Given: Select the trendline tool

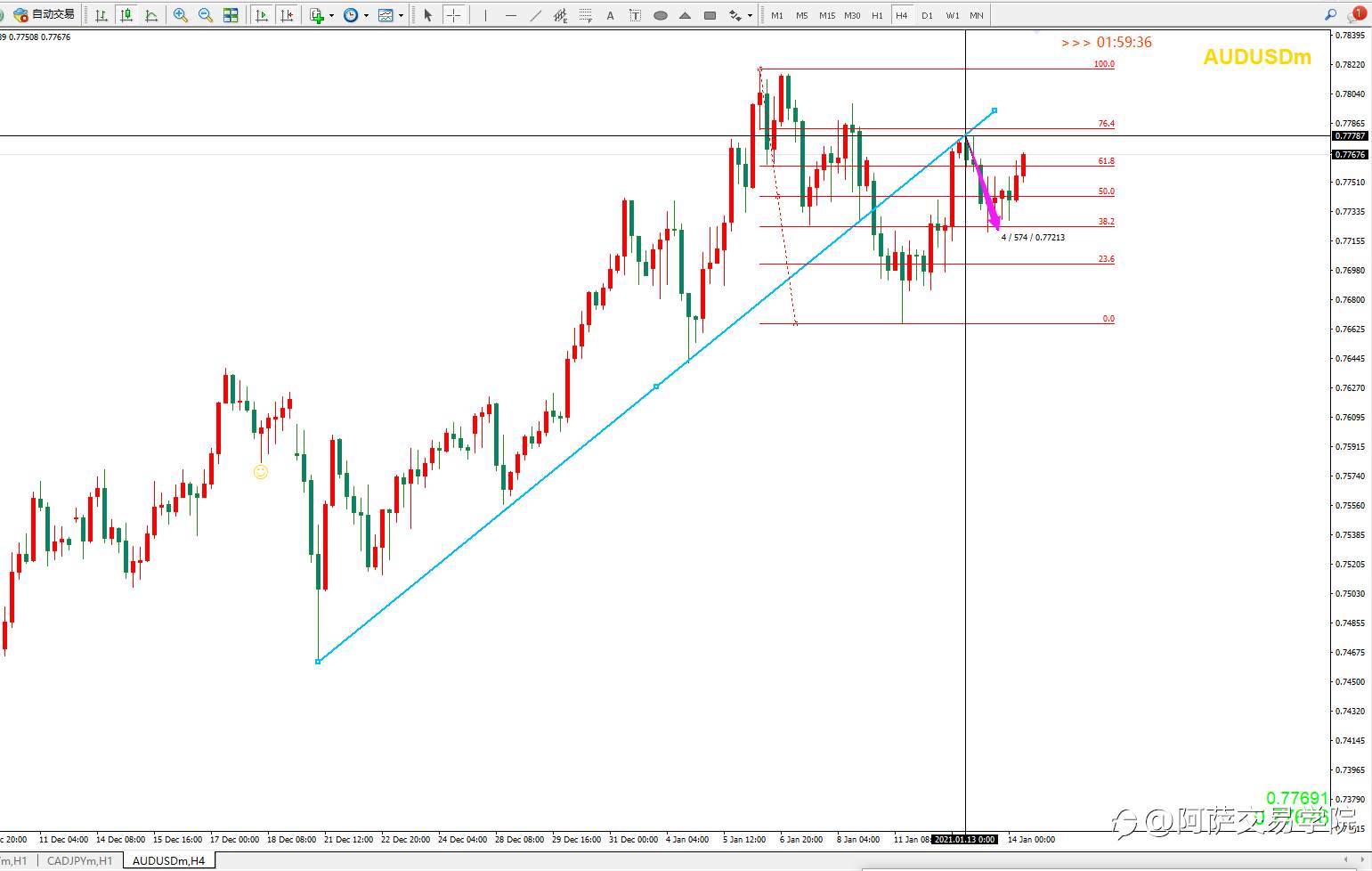Looking at the screenshot, I should (535, 15).
